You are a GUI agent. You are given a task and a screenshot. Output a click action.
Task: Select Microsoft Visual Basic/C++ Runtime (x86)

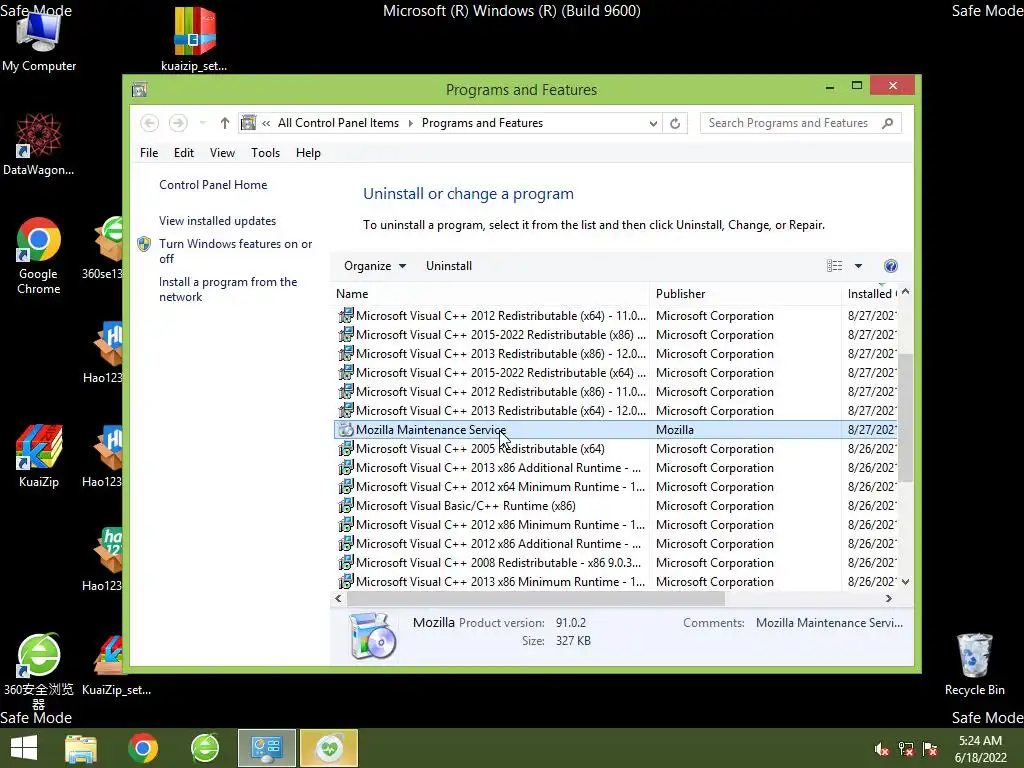click(x=616, y=505)
